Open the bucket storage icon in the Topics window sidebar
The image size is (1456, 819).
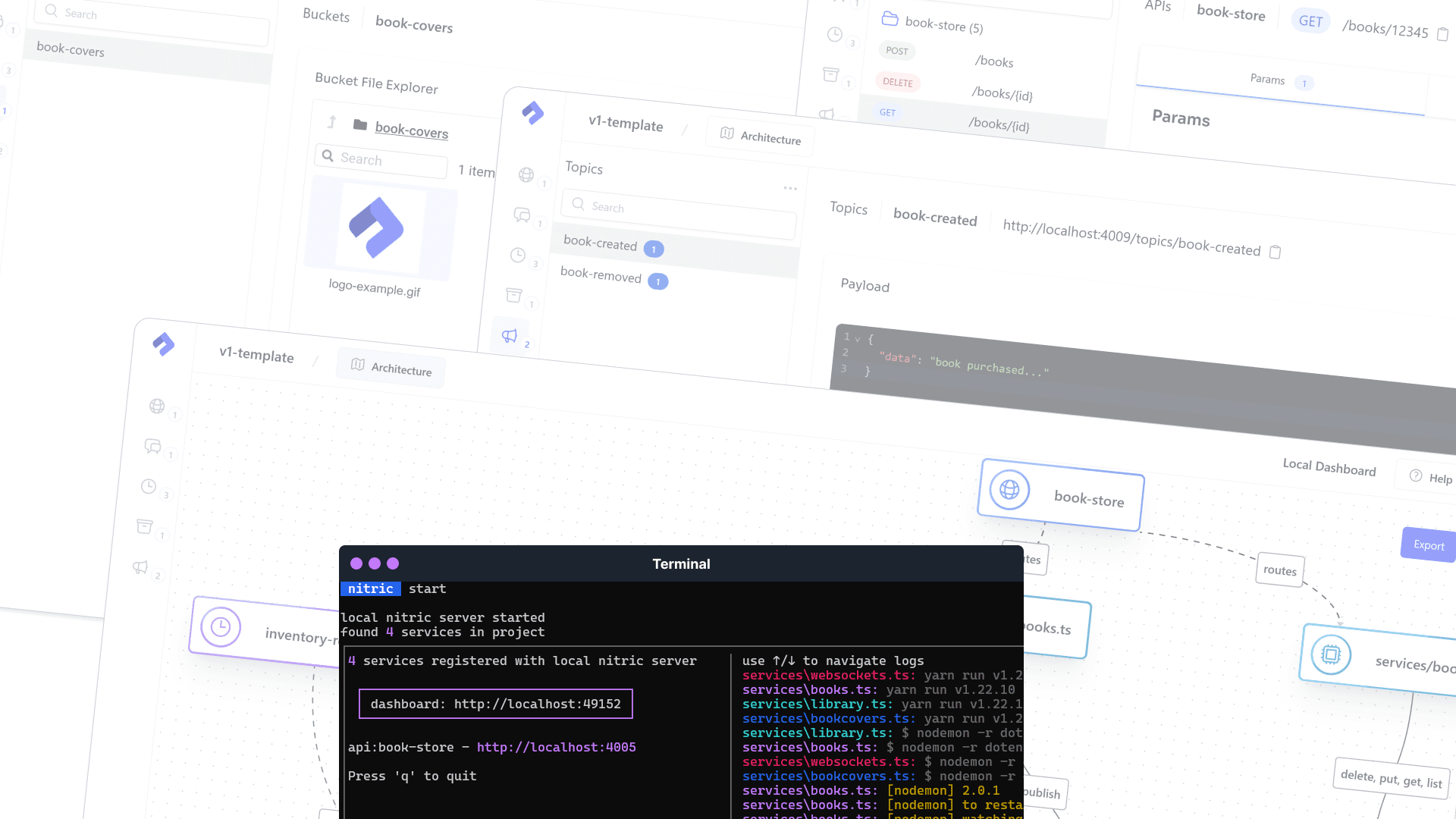tap(514, 295)
